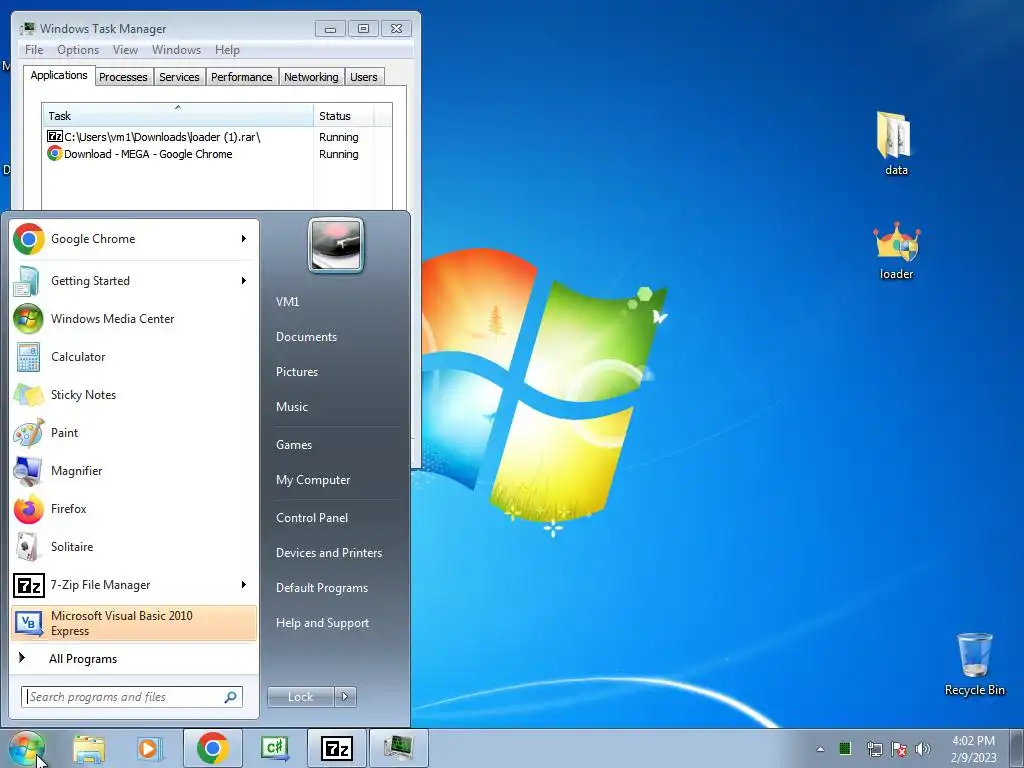
Task: Expand All Programs list
Action: coord(134,659)
